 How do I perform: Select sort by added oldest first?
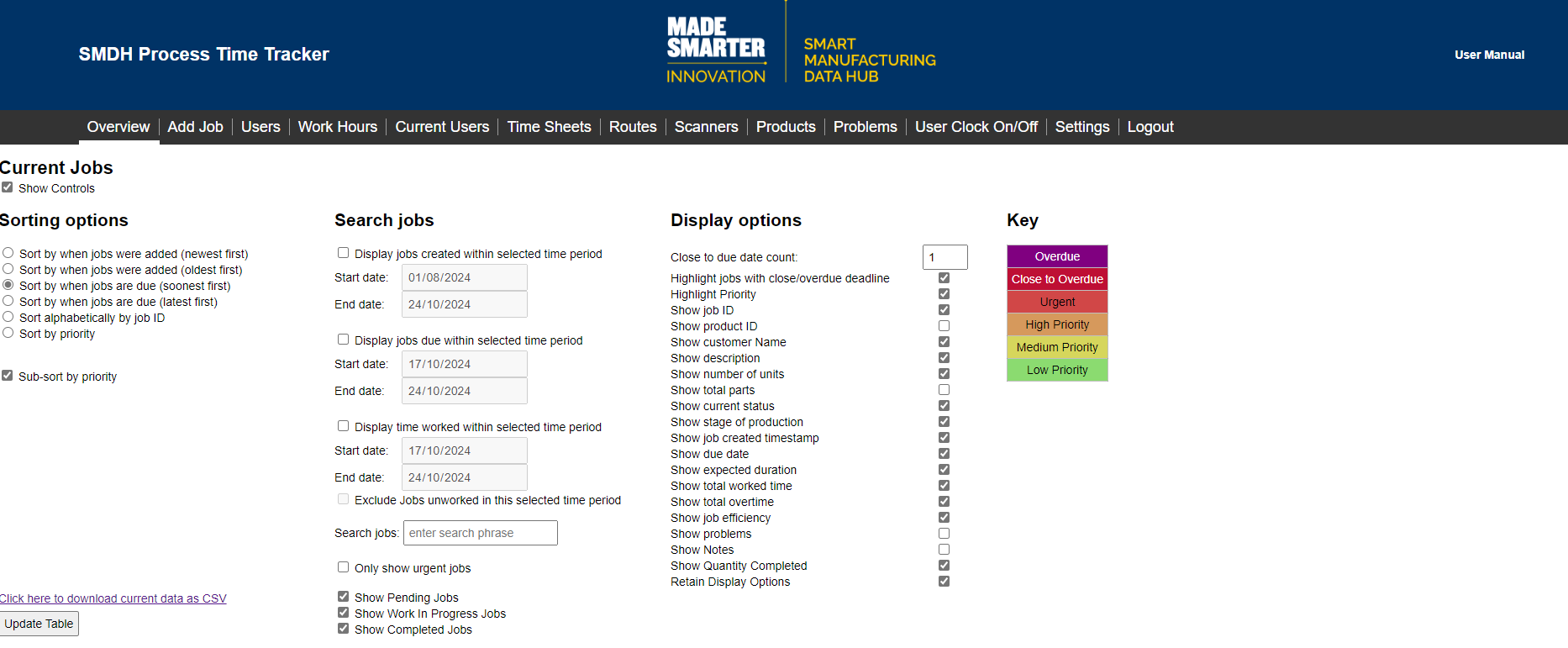[x=8, y=269]
